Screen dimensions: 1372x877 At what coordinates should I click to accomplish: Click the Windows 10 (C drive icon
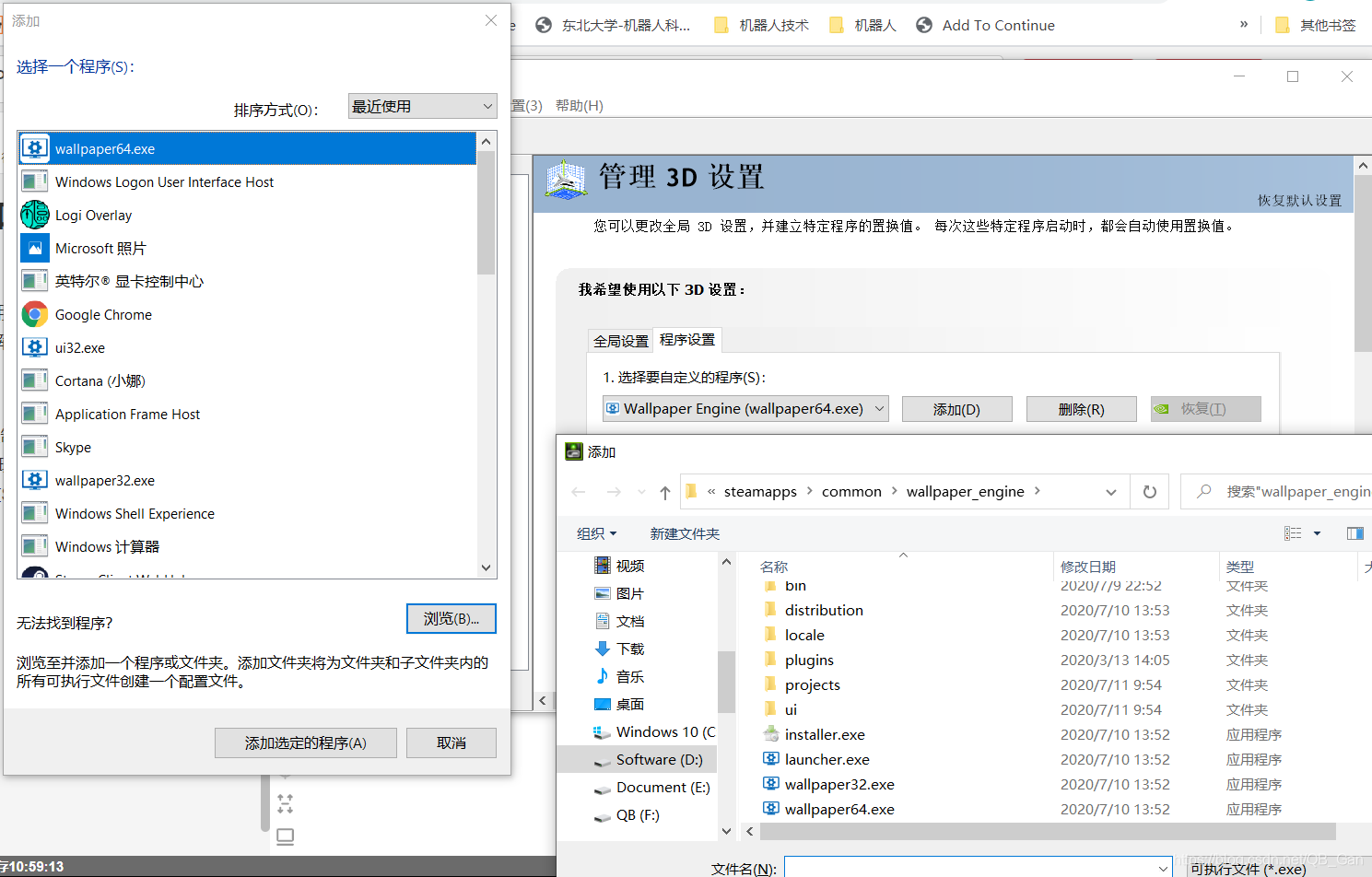[x=603, y=732]
